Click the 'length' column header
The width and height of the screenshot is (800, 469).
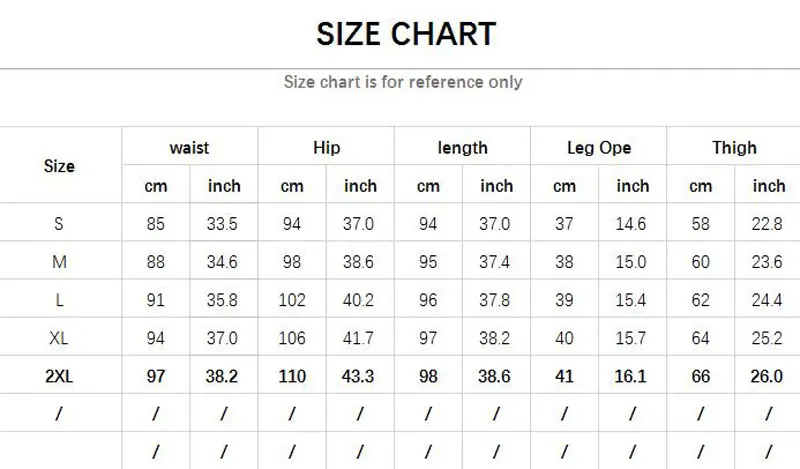pyautogui.click(x=462, y=148)
